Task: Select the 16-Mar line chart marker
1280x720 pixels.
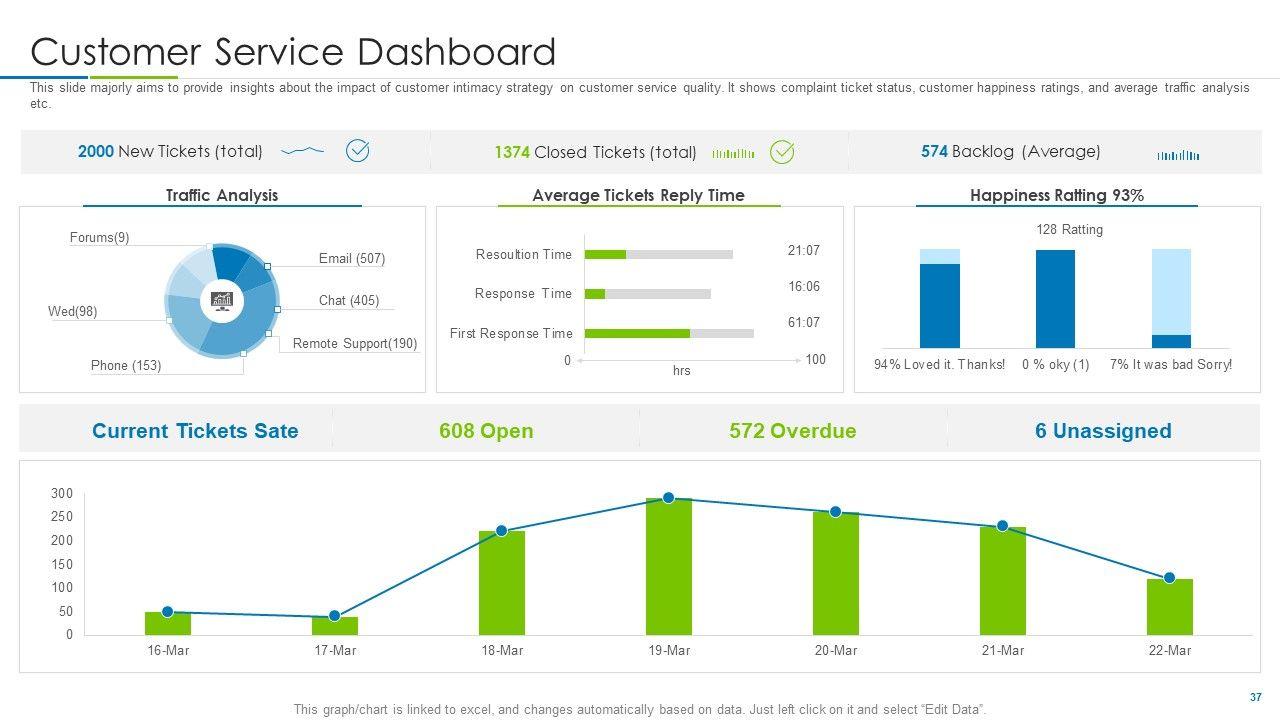Action: pyautogui.click(x=167, y=612)
